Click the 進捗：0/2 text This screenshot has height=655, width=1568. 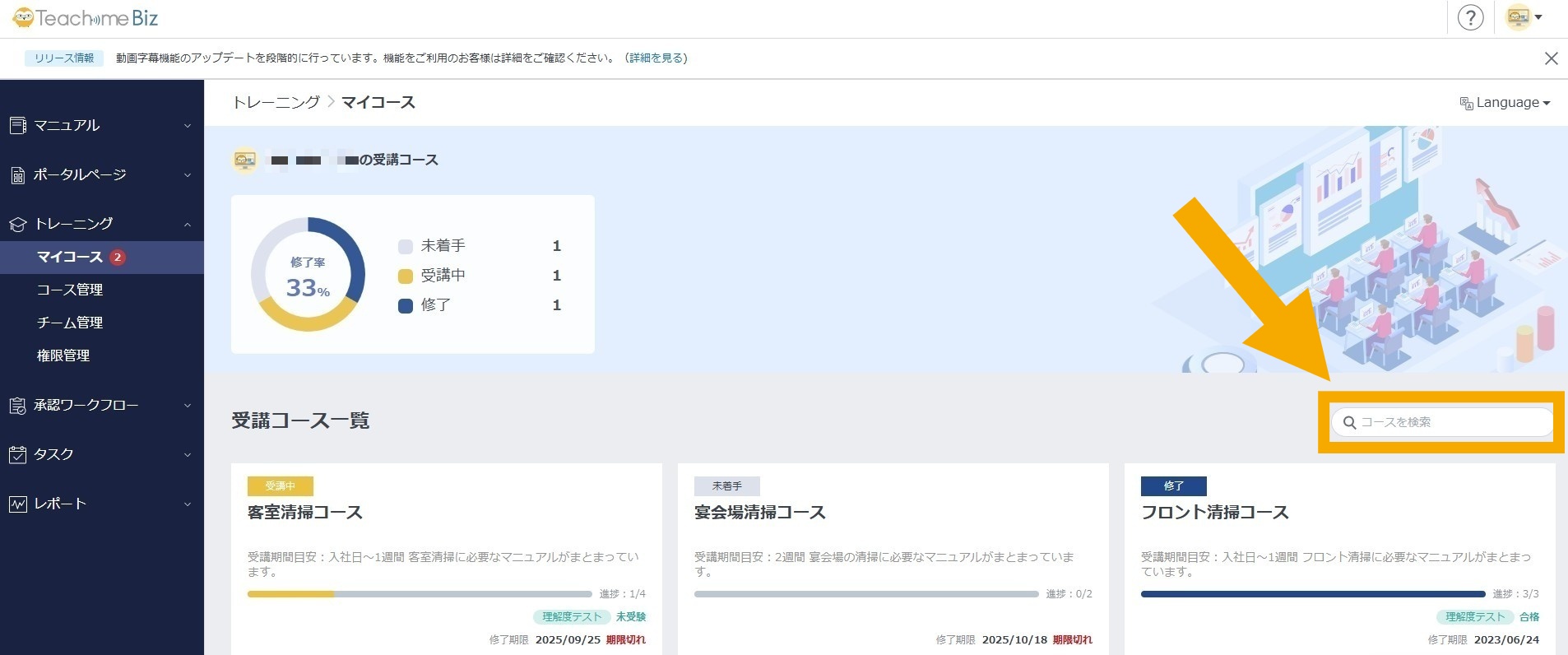1069,594
